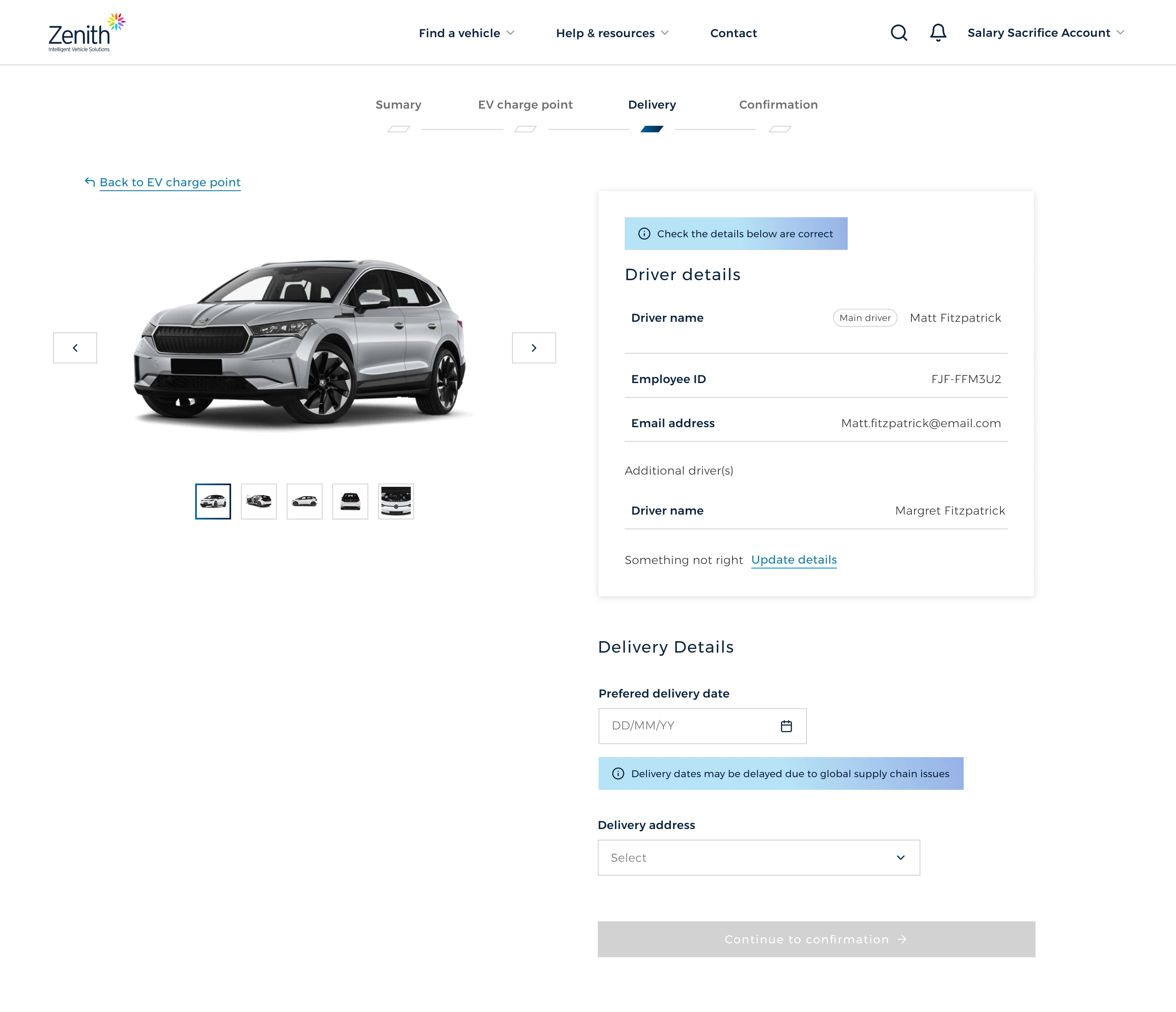
Task: Click info icon in delivery delay notice
Action: [x=618, y=773]
